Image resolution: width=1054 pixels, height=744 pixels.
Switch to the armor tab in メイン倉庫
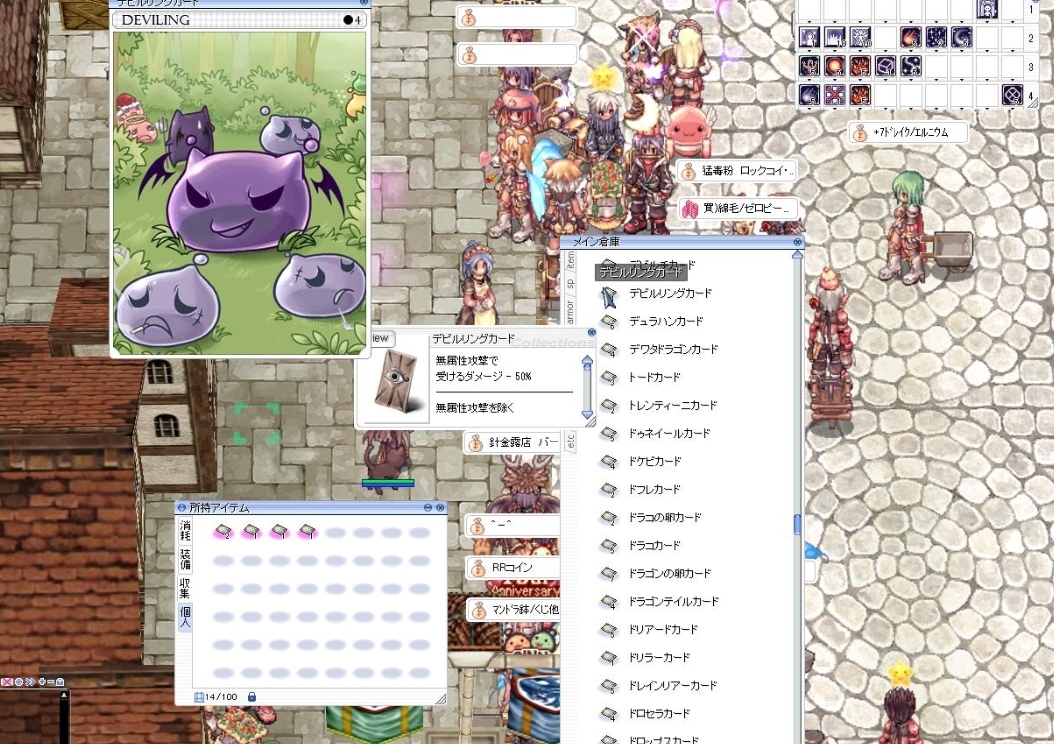click(x=570, y=311)
